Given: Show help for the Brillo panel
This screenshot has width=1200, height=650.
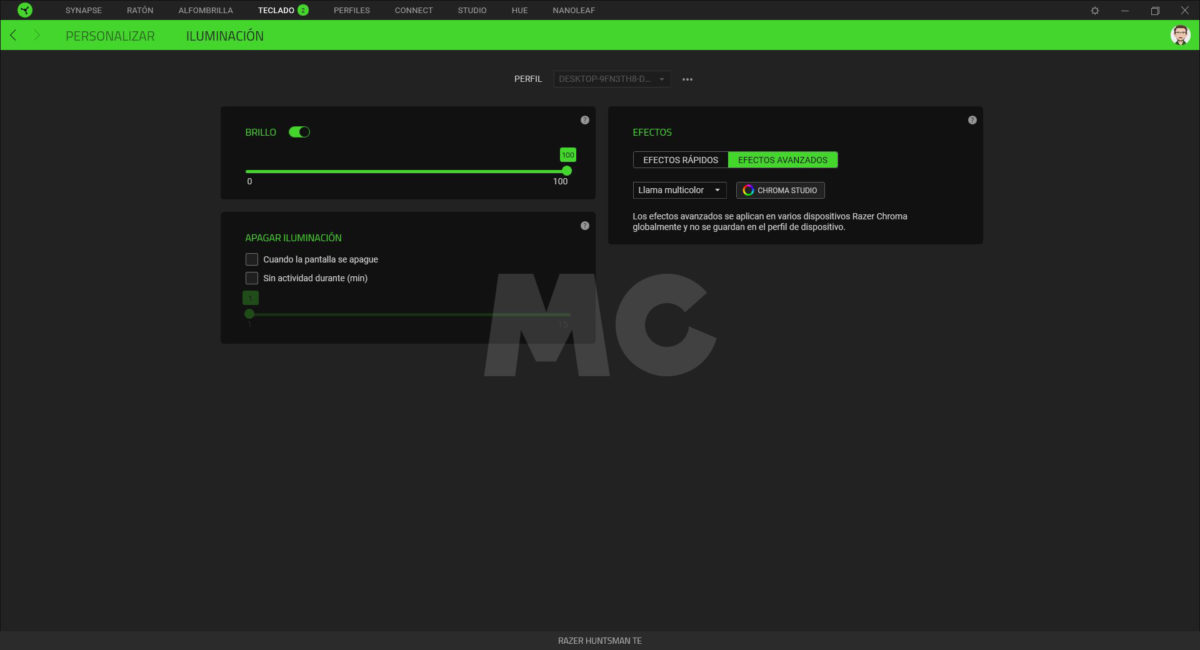Looking at the screenshot, I should pyautogui.click(x=585, y=120).
